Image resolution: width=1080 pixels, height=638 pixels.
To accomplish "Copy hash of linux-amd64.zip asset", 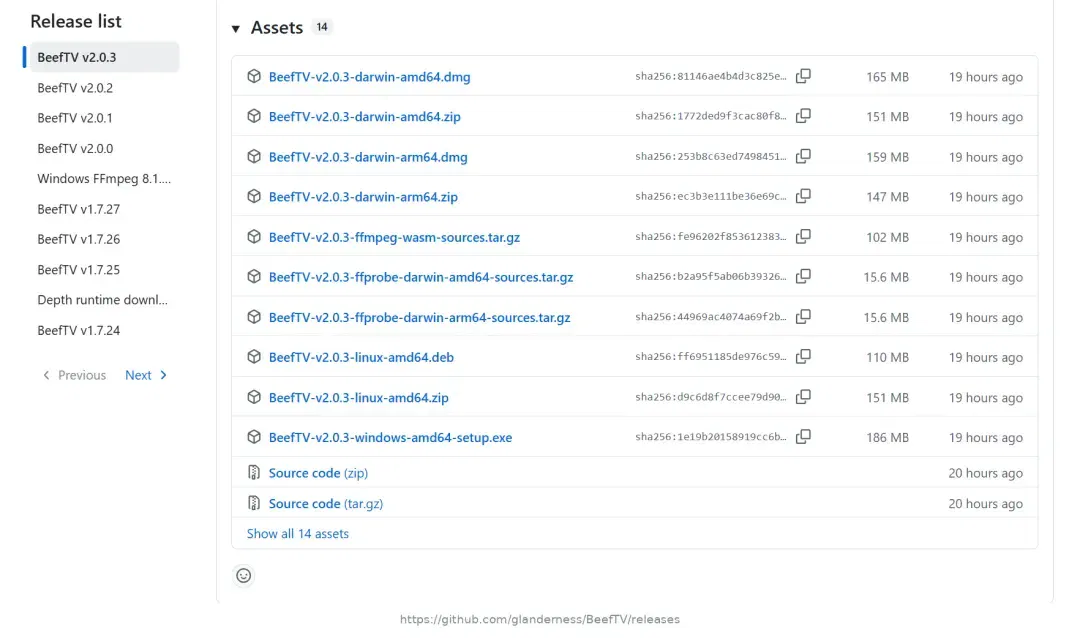I will 803,397.
